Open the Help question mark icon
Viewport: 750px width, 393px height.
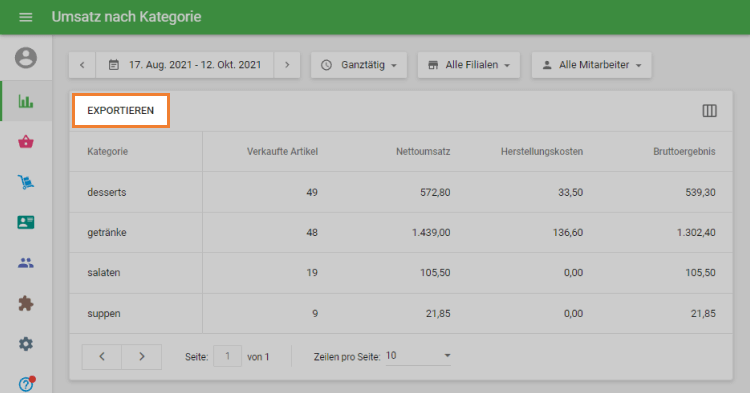click(x=26, y=383)
